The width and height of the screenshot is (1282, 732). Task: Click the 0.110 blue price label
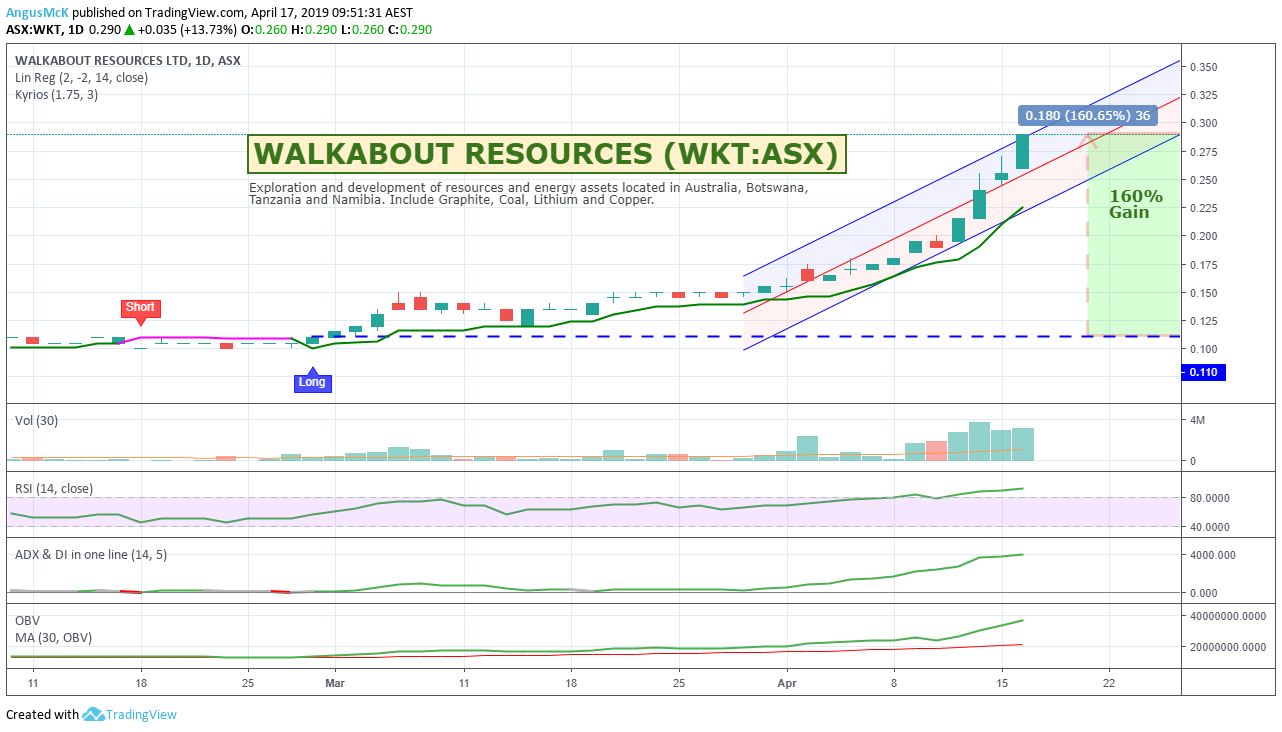tap(1203, 372)
